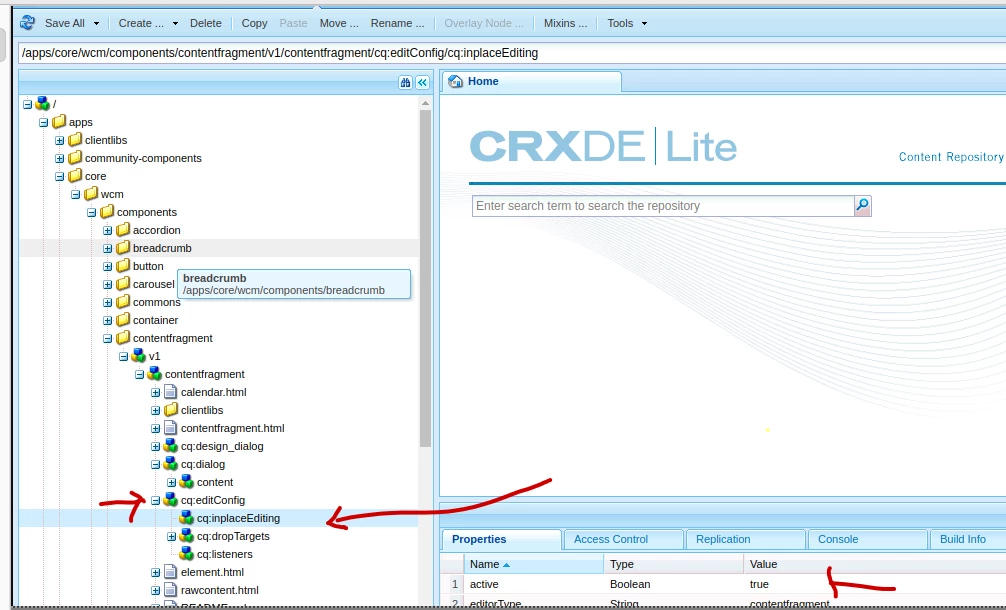Click the true value of active property
1006x610 pixels.
(x=759, y=584)
